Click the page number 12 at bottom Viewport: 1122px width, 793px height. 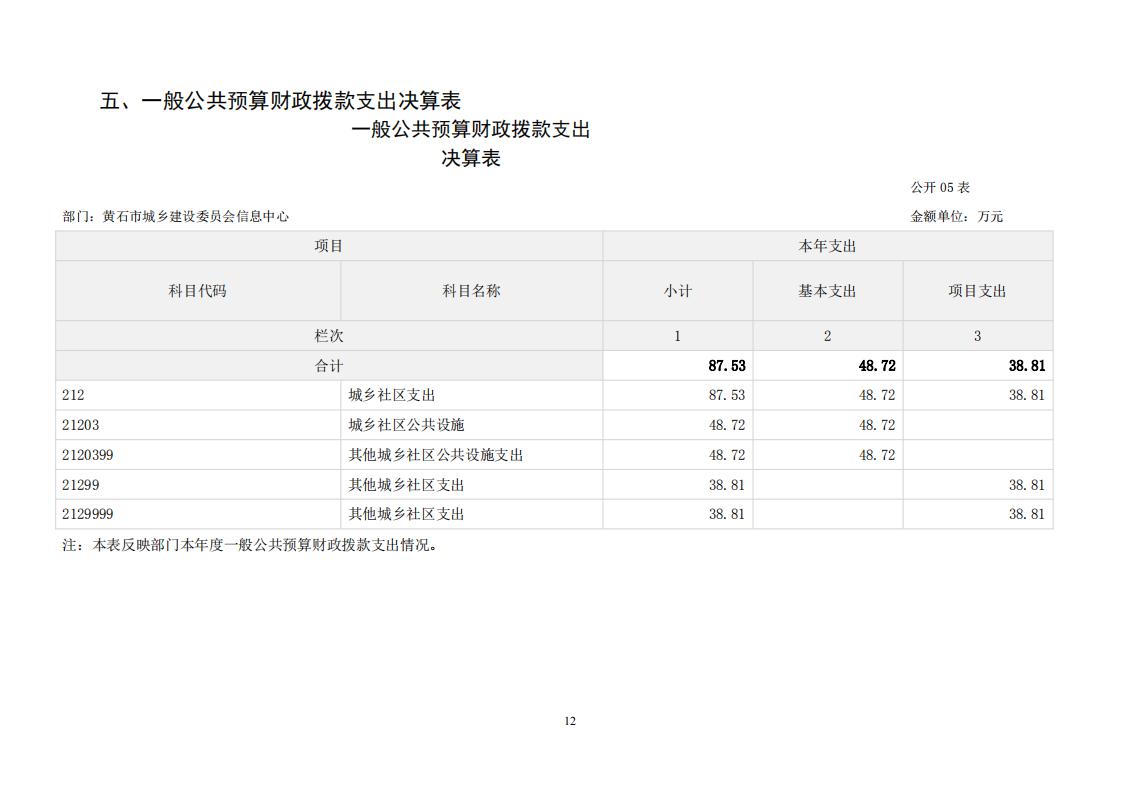click(x=569, y=721)
